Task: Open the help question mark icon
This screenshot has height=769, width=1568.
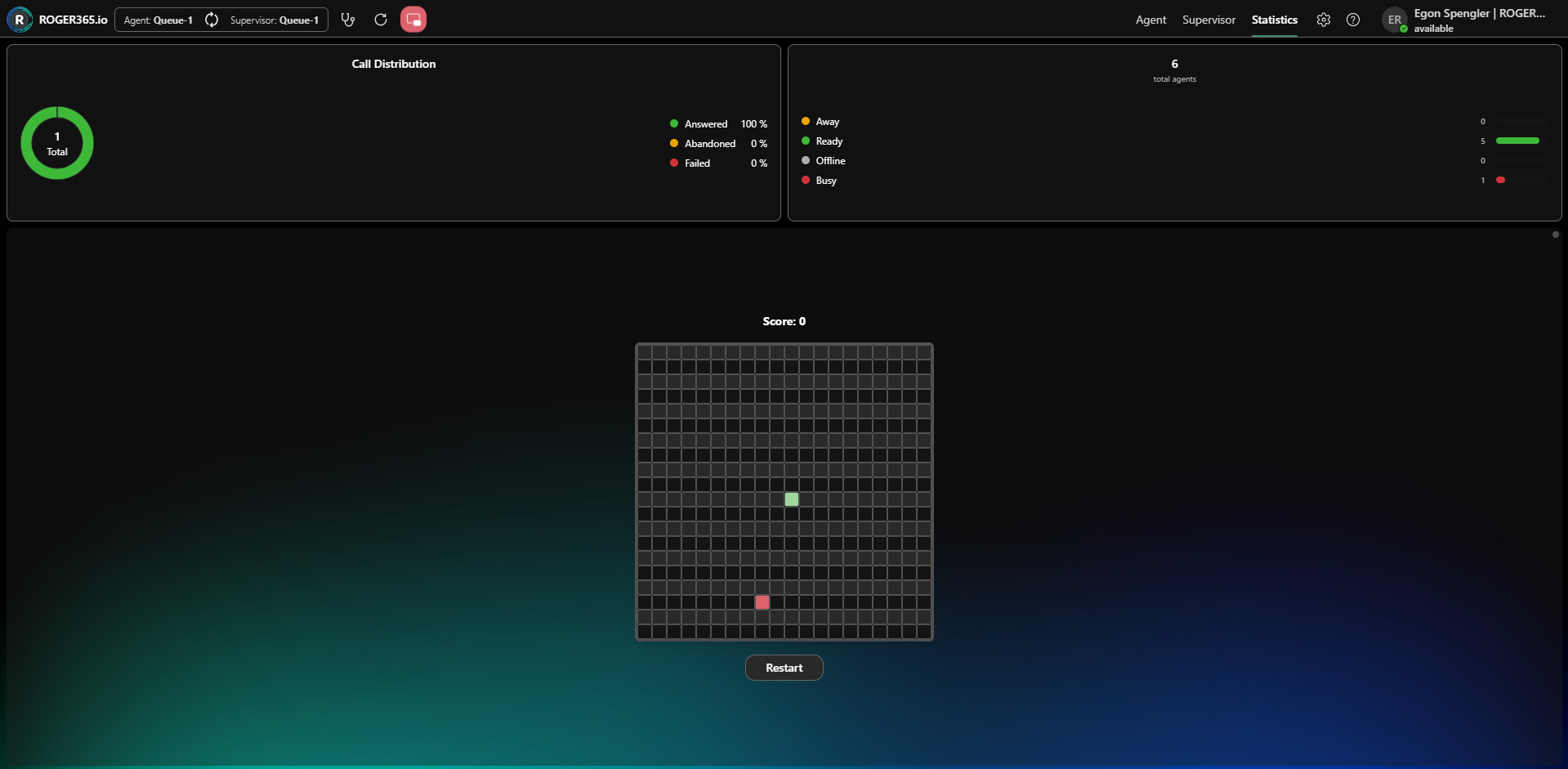Action: 1353,20
